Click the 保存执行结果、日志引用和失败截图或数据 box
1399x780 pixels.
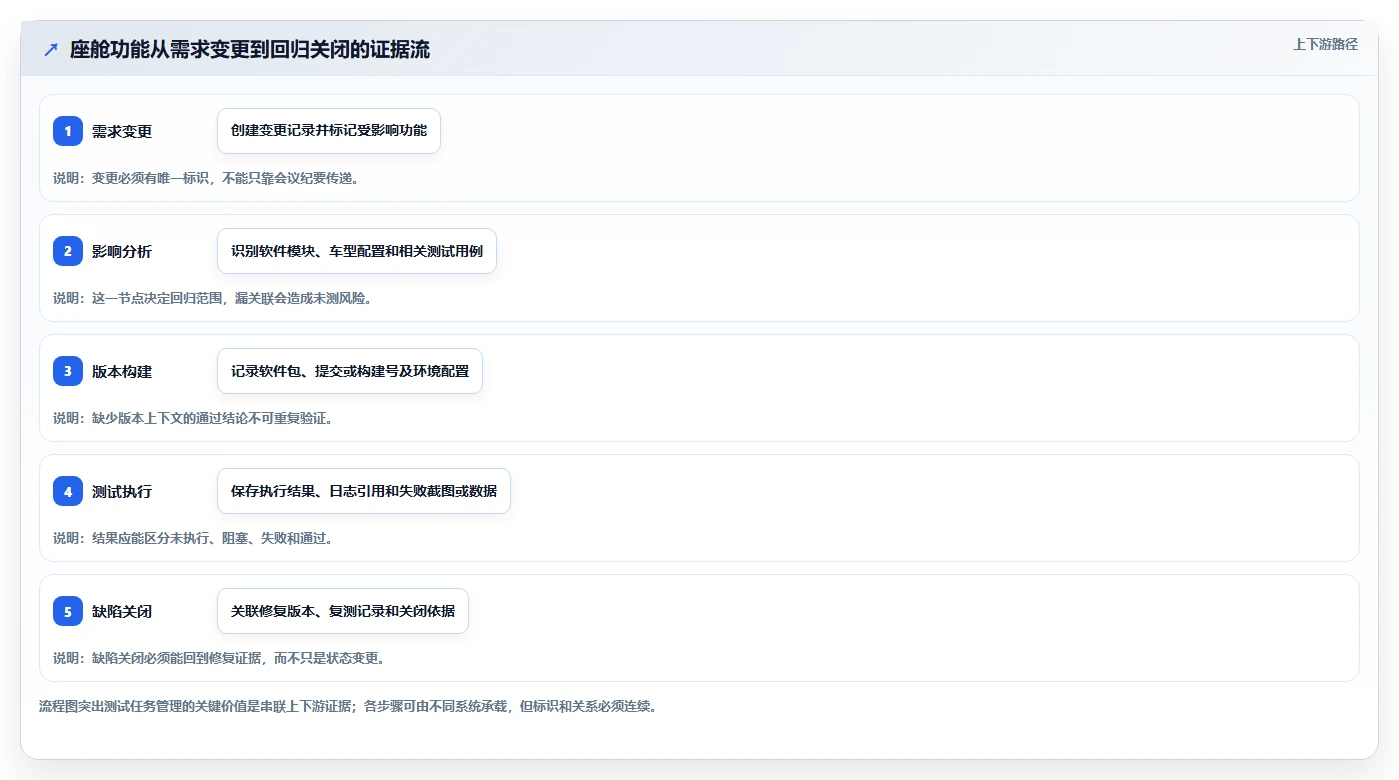point(364,491)
